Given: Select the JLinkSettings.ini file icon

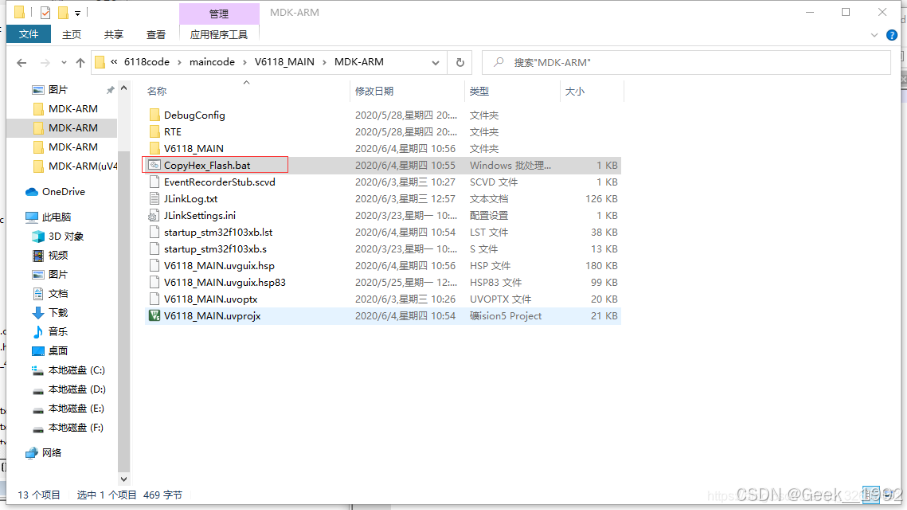Looking at the screenshot, I should click(x=154, y=216).
